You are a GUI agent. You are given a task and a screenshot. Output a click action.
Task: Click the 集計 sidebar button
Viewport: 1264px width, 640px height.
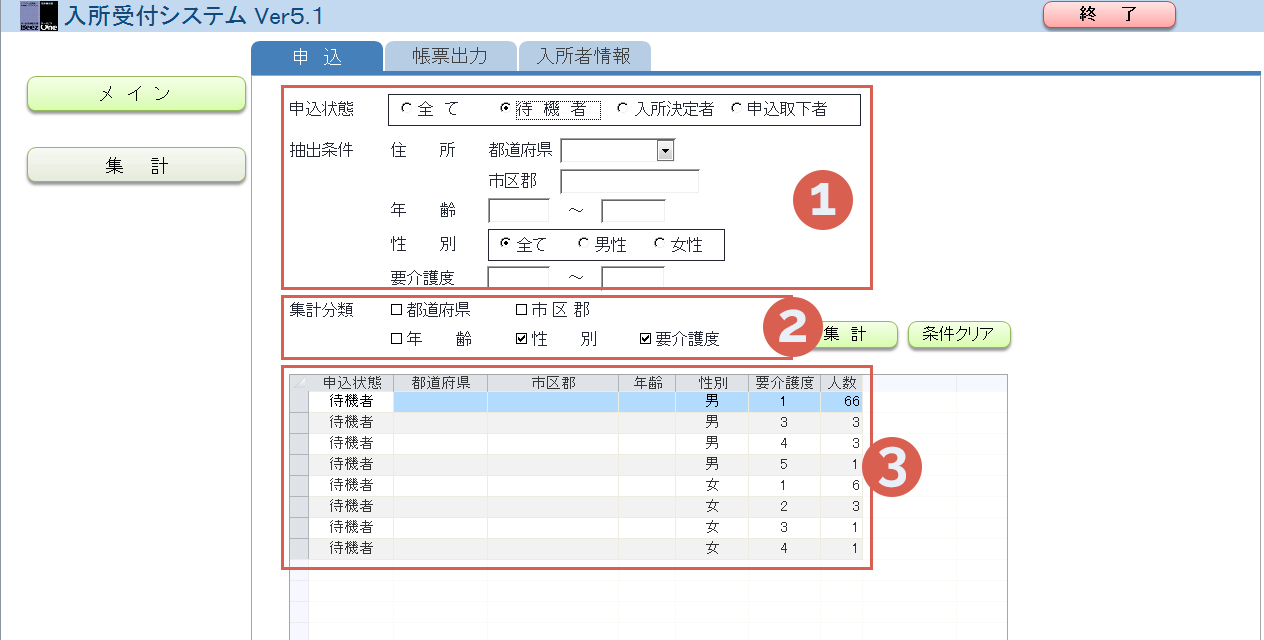[136, 166]
